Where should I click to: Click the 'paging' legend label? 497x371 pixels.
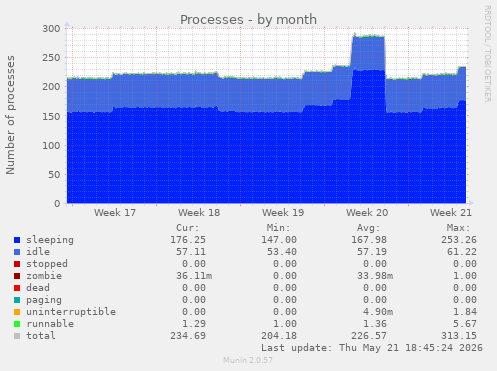tap(44, 300)
